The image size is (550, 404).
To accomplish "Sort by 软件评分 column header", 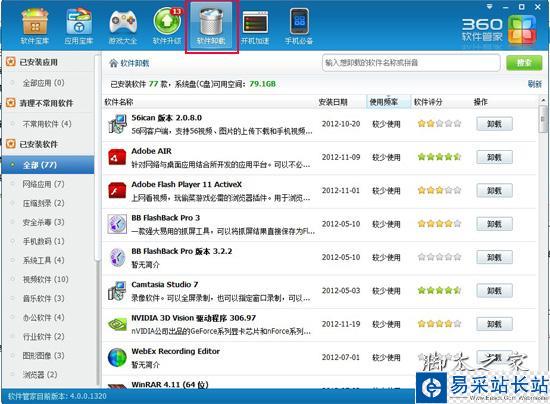I will [428, 102].
